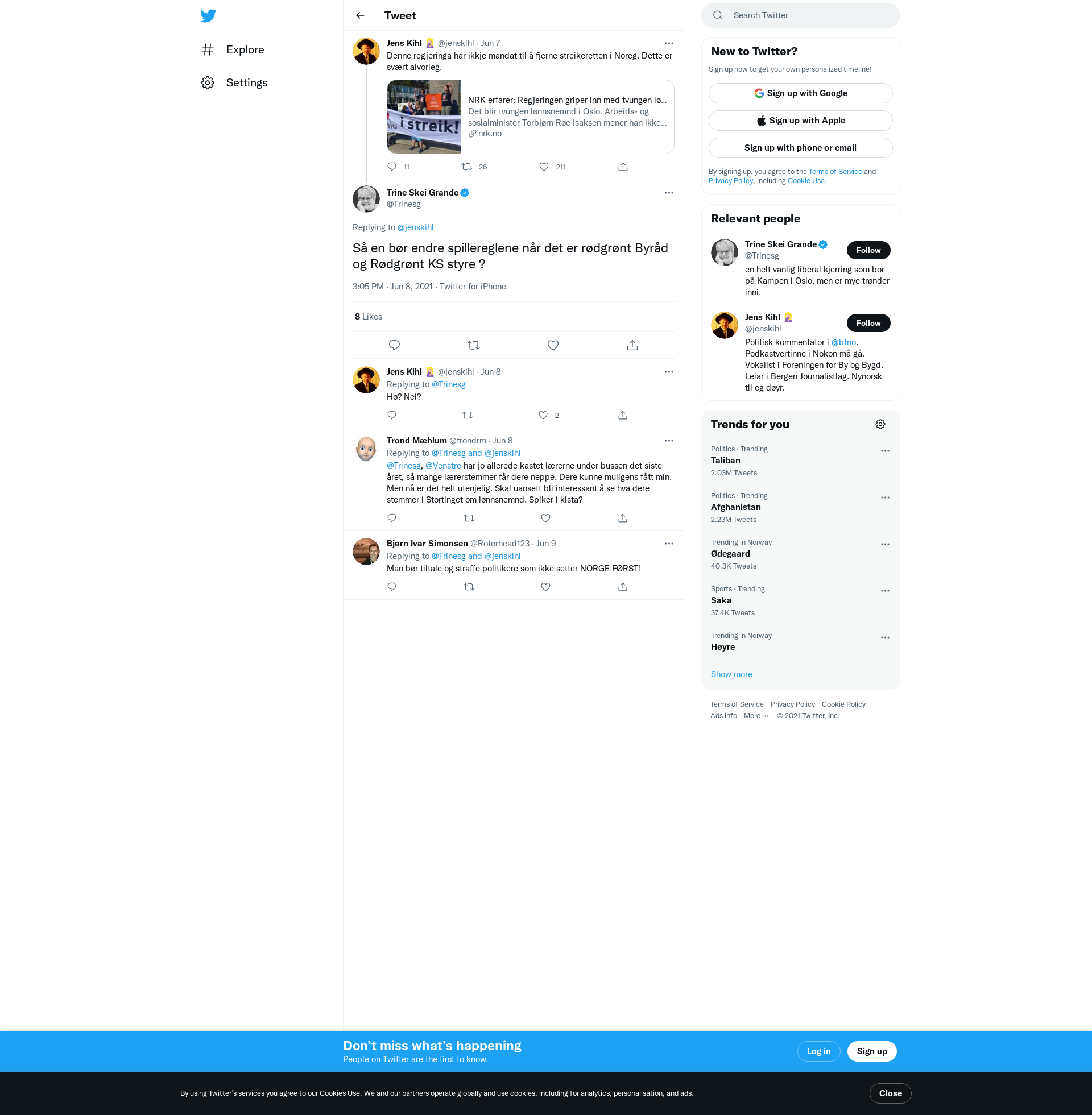
Task: Open more options for Saka trend
Action: pyautogui.click(x=885, y=591)
